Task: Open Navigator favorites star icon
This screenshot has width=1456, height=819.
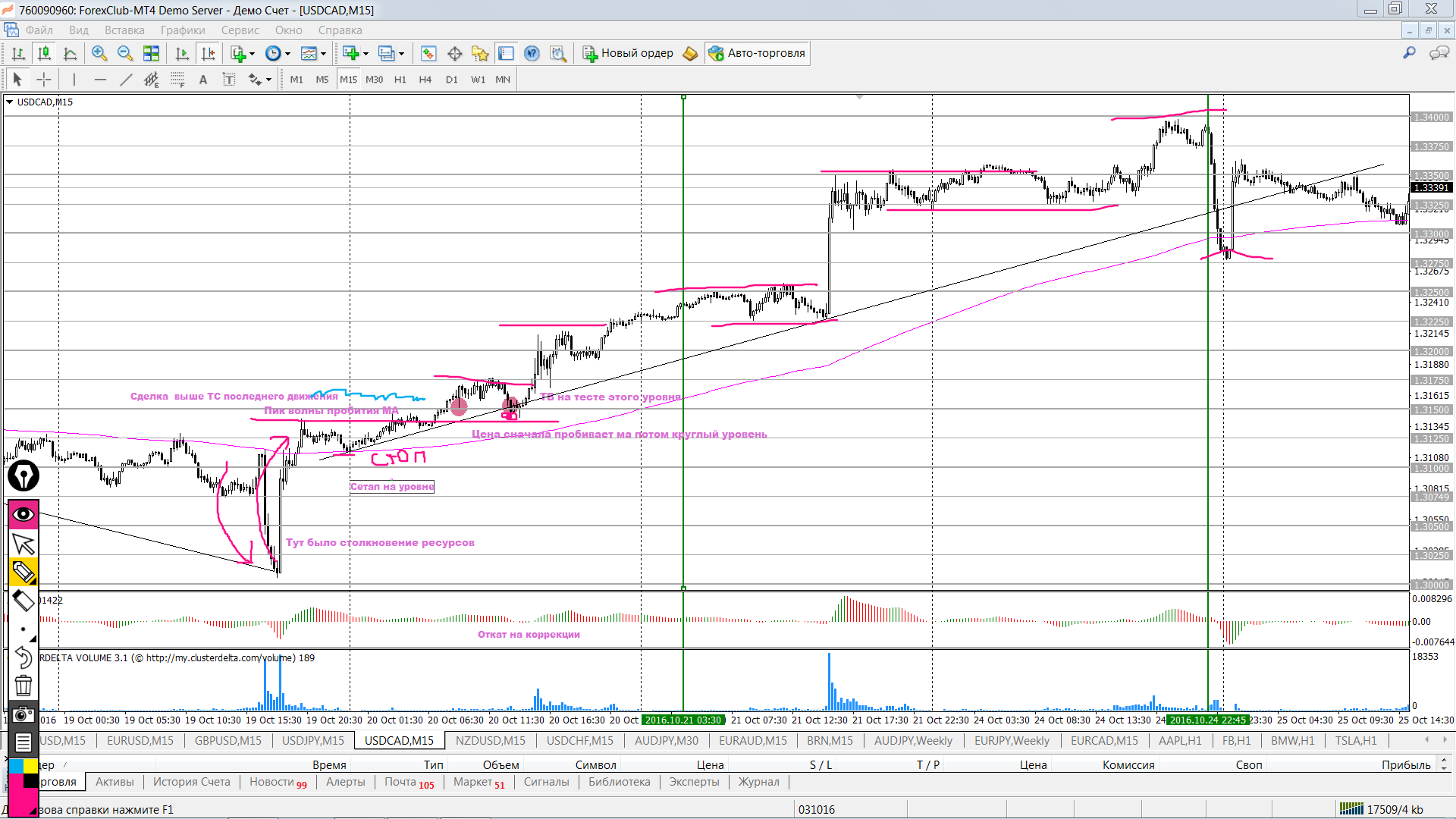Action: point(480,53)
